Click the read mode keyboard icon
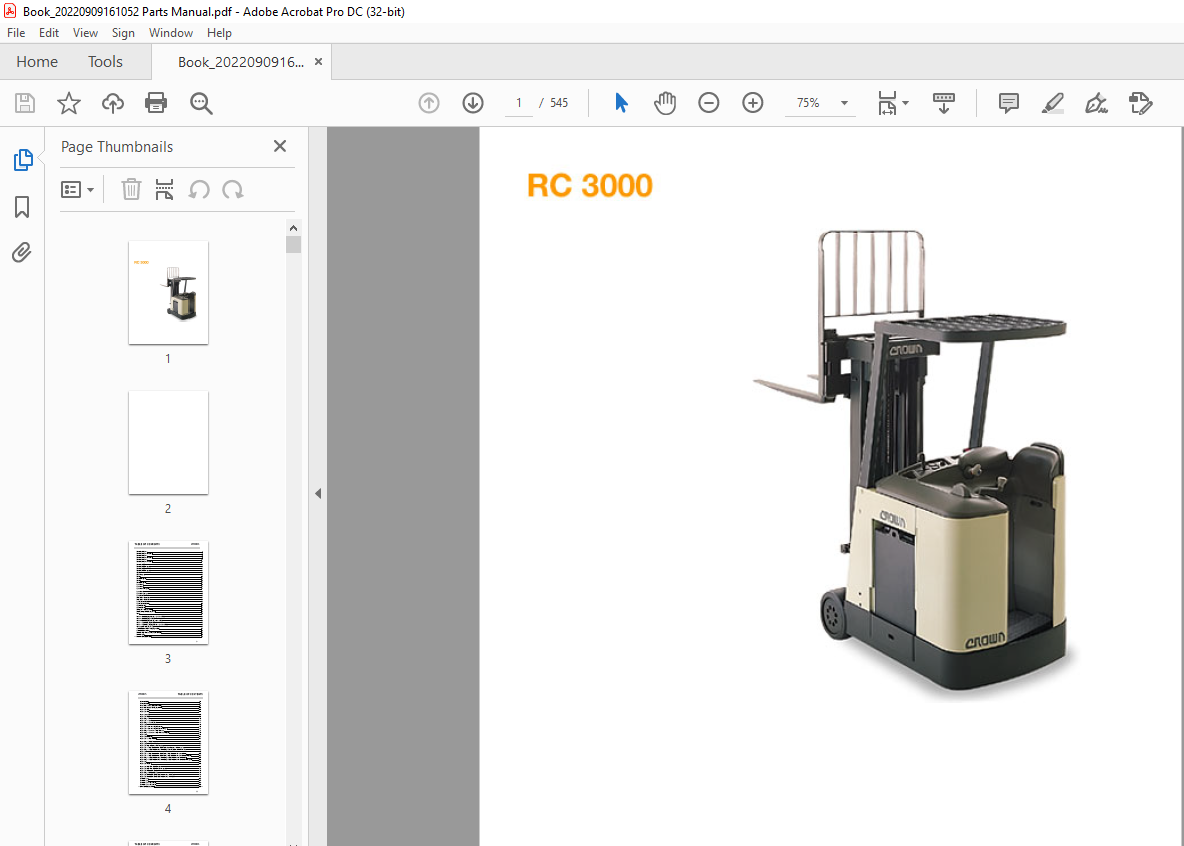This screenshot has height=846, width=1184. click(944, 103)
